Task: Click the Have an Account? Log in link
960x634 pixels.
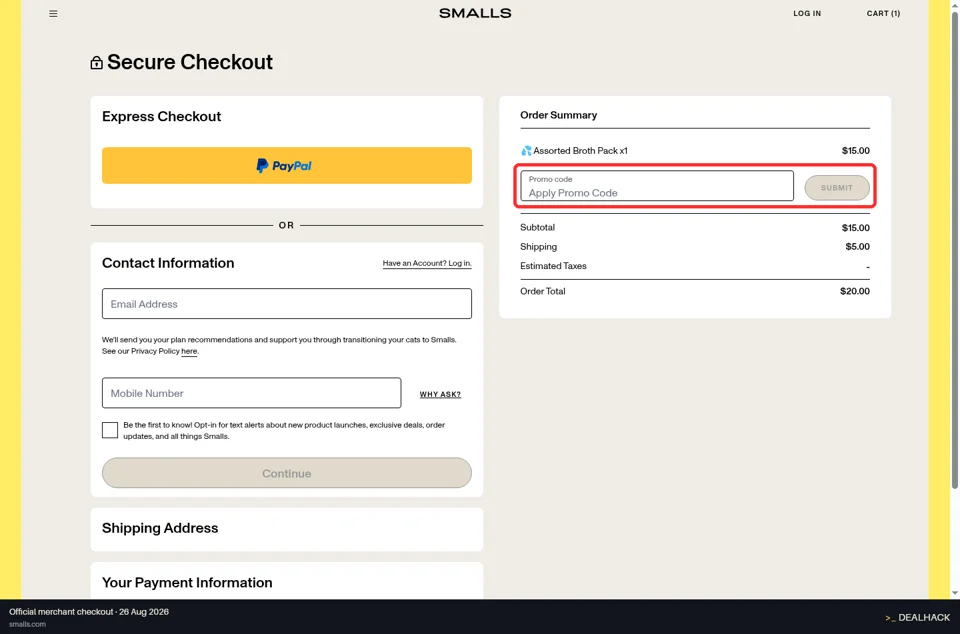Action: 427,263
